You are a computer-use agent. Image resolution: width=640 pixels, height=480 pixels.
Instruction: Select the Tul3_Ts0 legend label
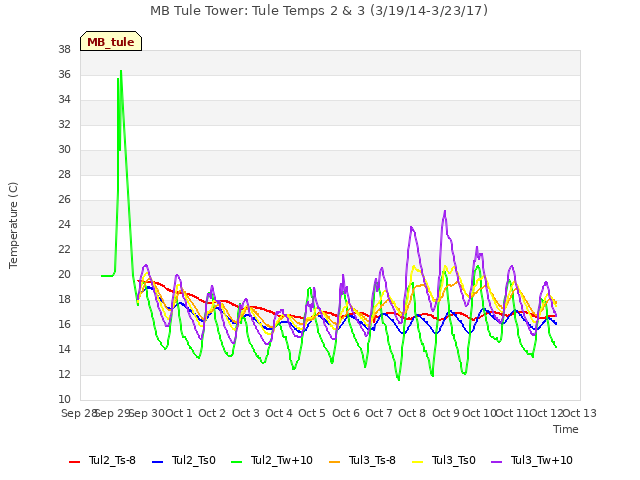454,460
